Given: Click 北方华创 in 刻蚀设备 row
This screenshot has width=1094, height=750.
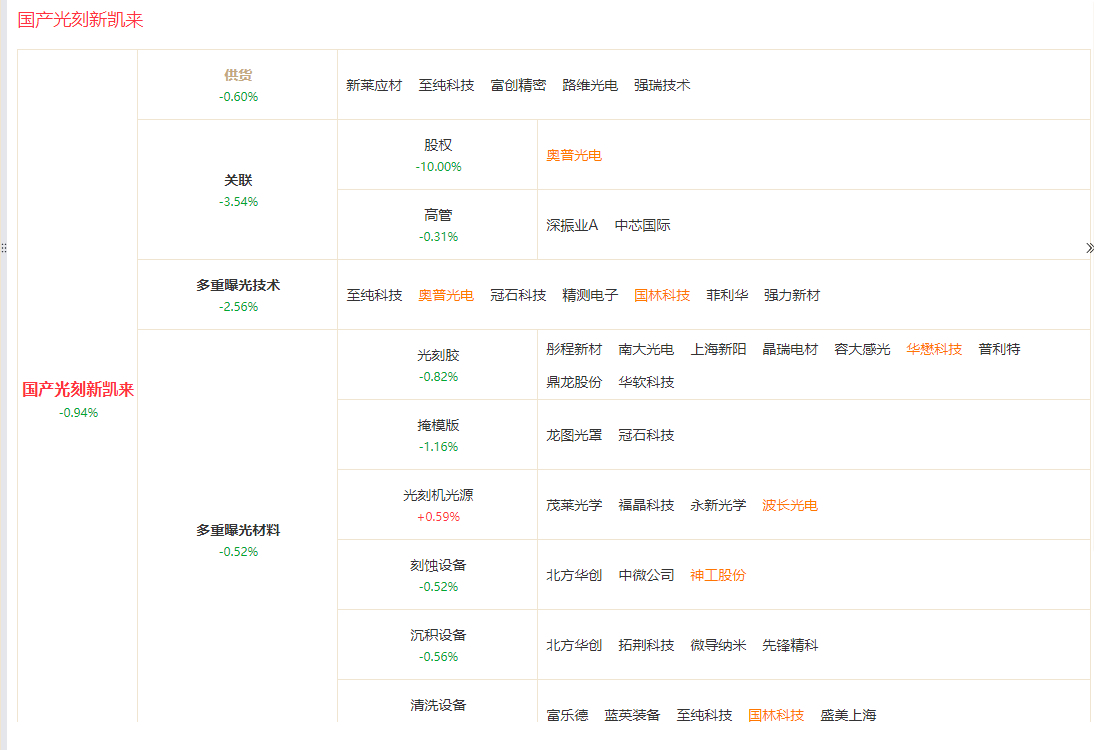Looking at the screenshot, I should (x=574, y=575).
